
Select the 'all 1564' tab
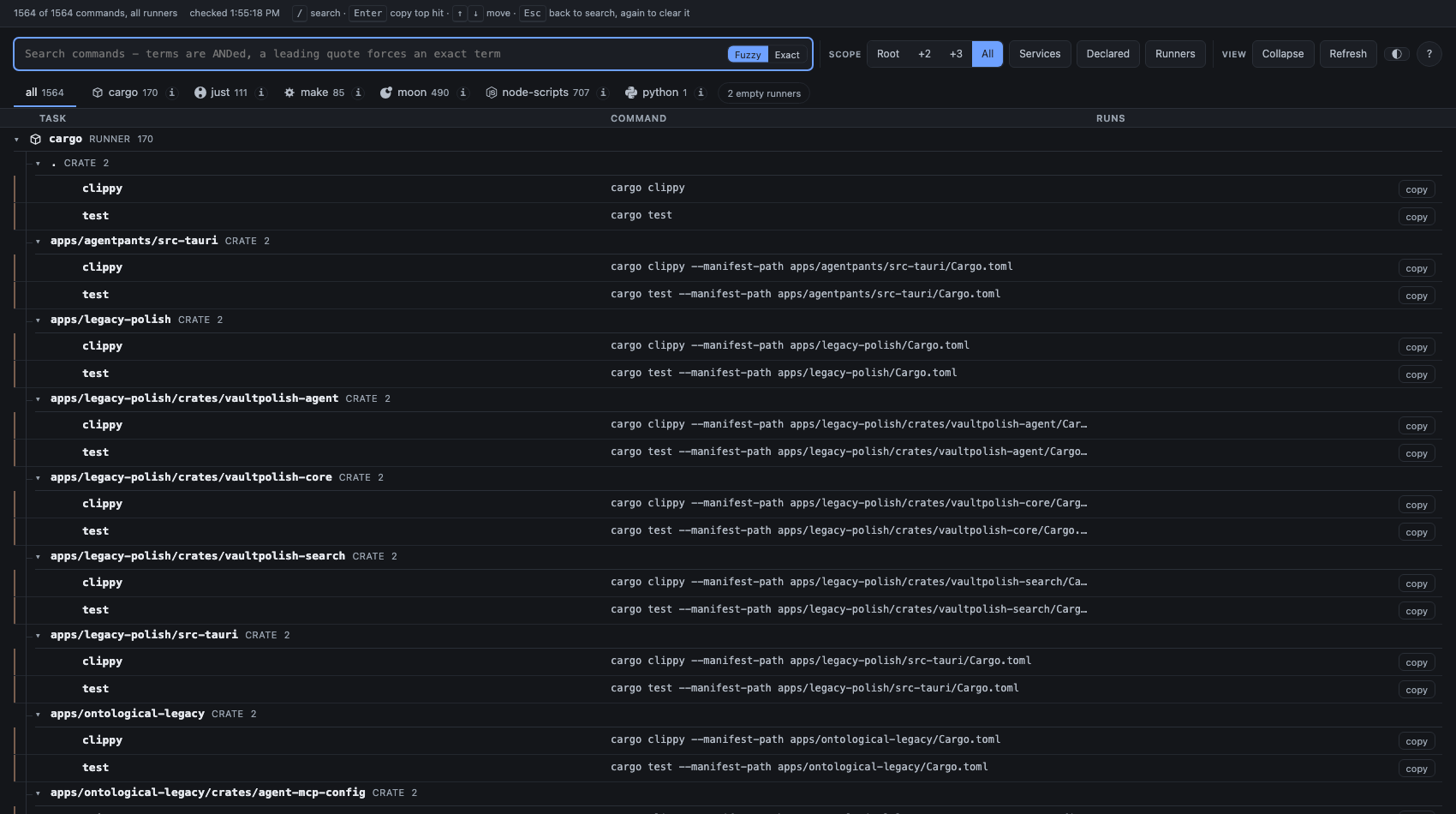pos(45,93)
